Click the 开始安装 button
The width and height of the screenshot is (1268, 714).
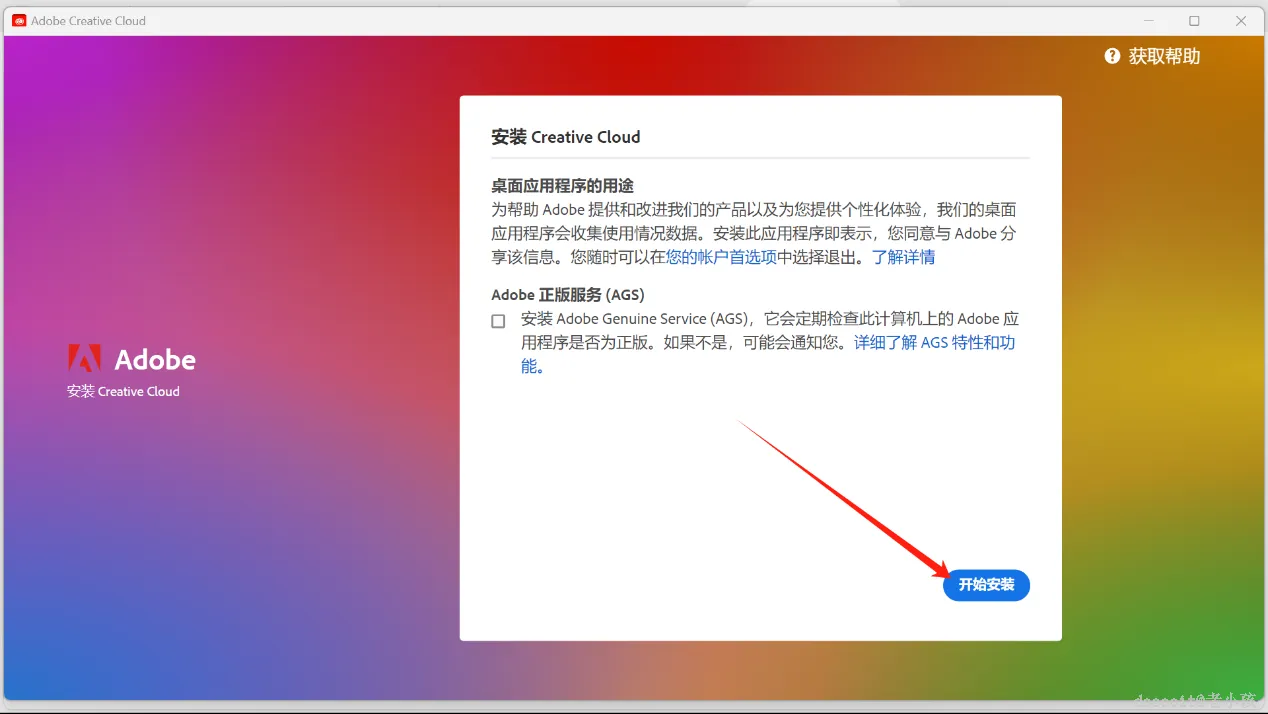tap(986, 585)
